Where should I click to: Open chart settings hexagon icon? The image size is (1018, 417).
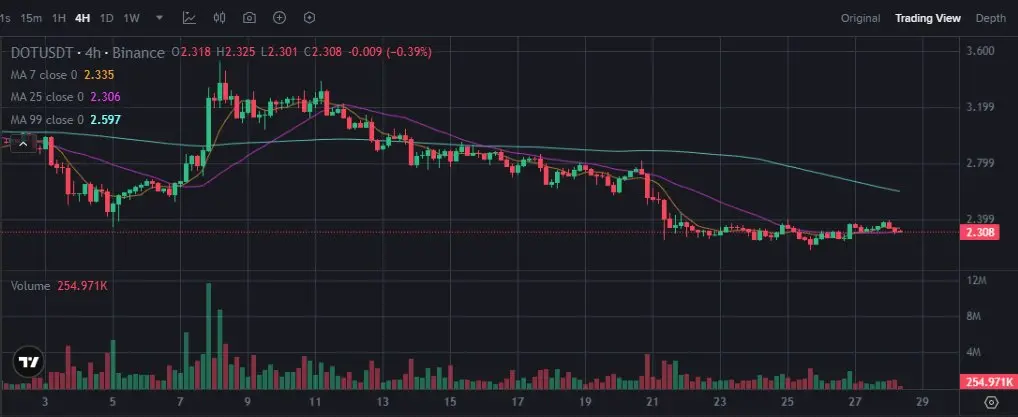click(x=310, y=18)
